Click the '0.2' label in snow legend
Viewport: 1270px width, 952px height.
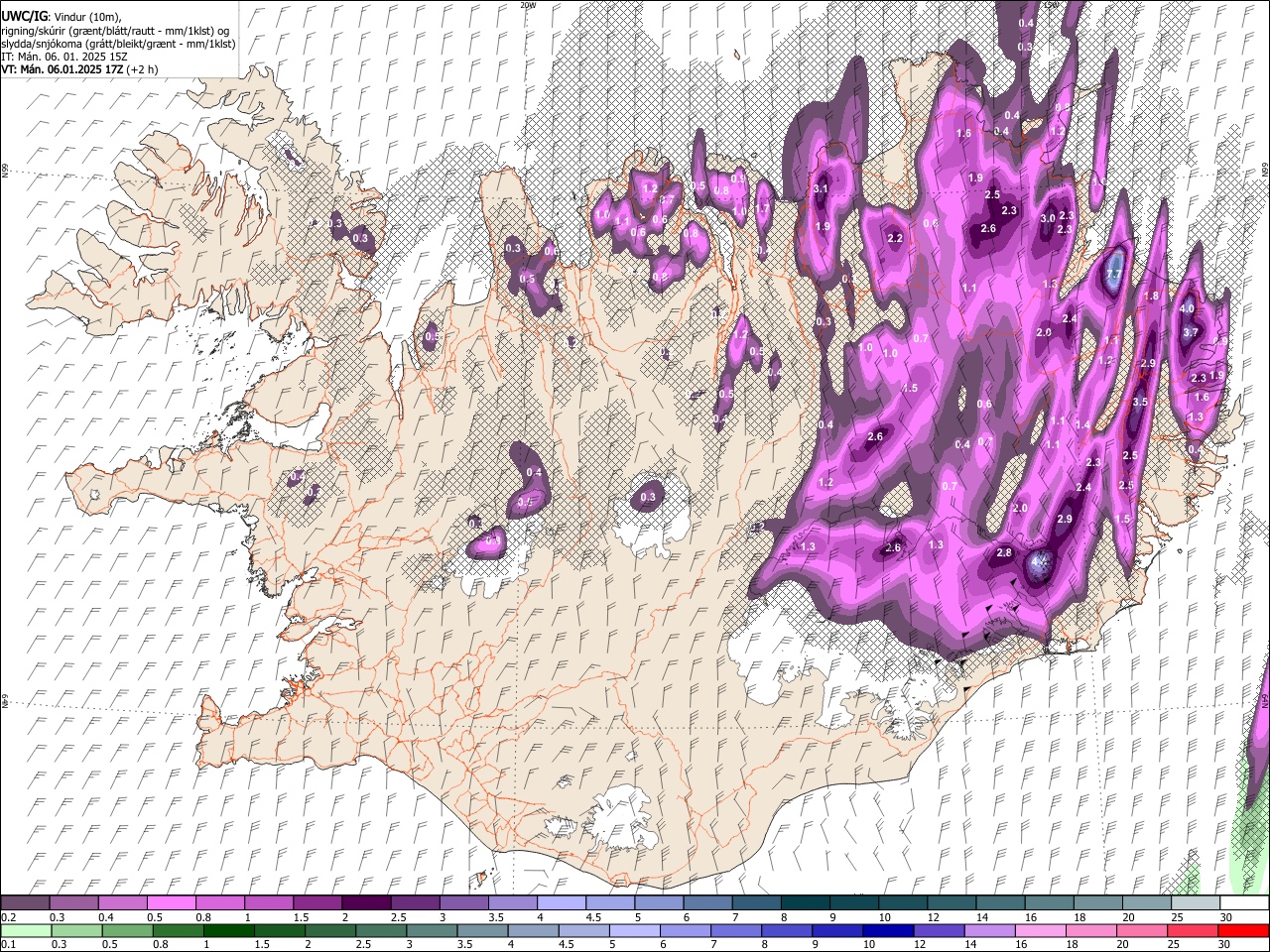pyautogui.click(x=8, y=917)
